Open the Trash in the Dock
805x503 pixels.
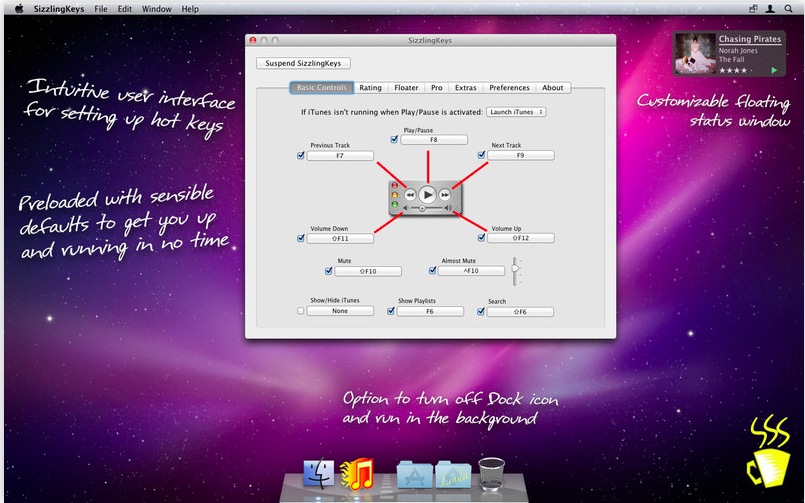[491, 473]
